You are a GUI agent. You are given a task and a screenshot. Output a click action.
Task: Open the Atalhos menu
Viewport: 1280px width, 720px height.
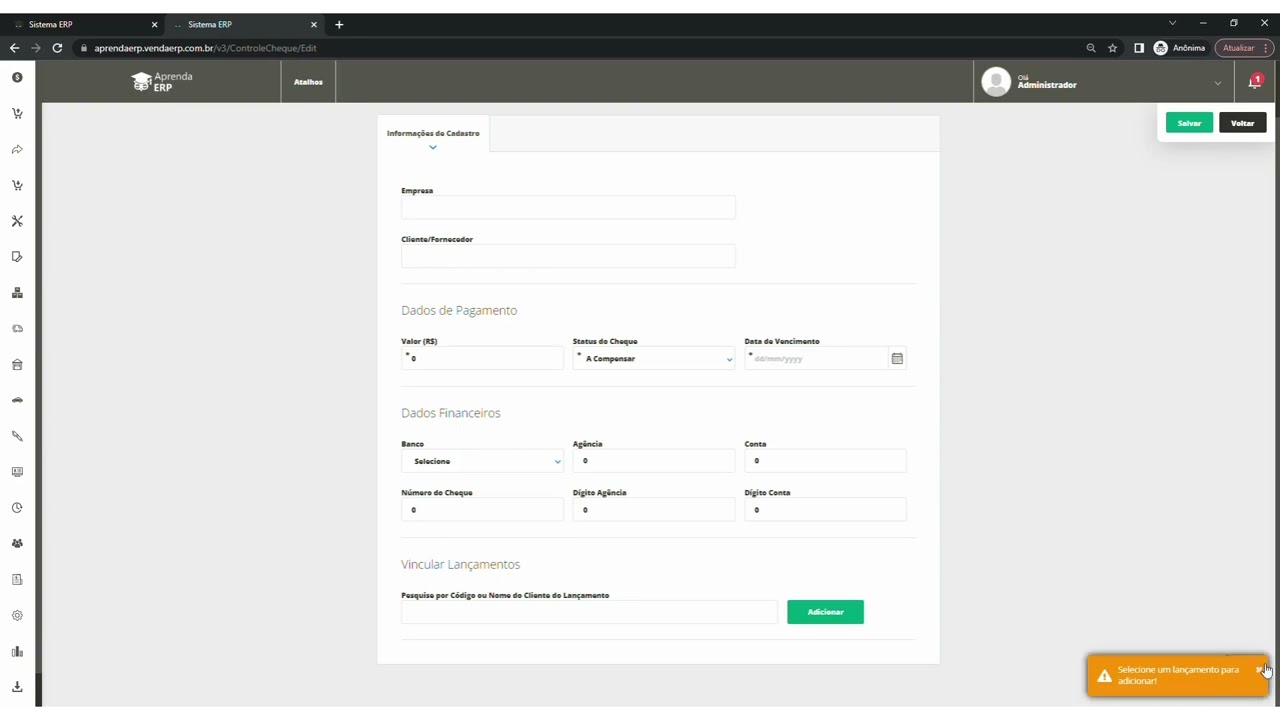(308, 82)
